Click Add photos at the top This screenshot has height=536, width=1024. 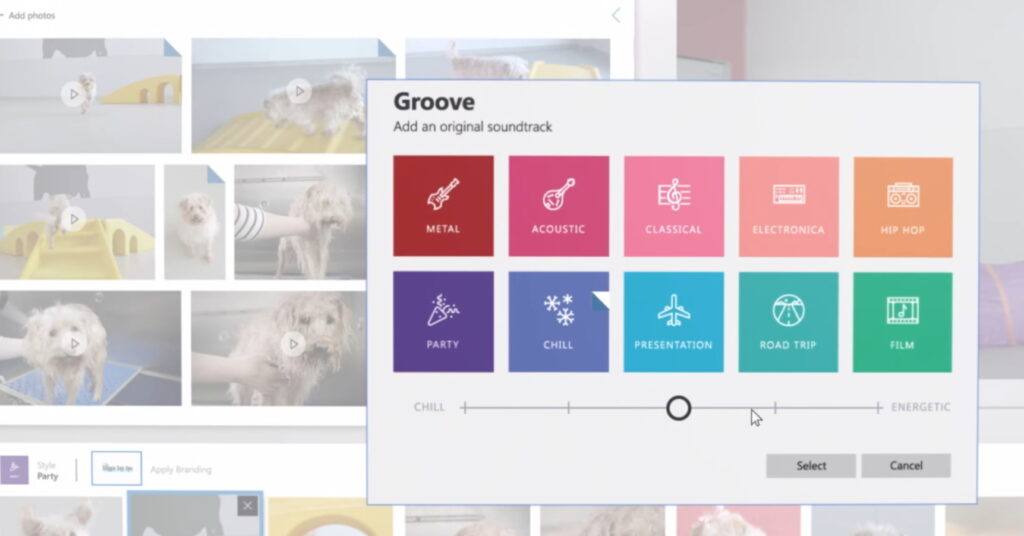click(x=29, y=15)
